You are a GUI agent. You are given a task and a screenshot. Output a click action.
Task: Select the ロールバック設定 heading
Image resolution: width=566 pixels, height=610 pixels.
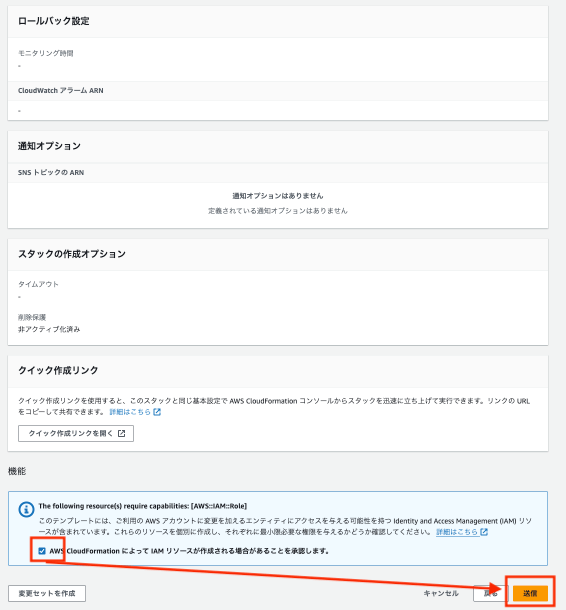(54, 21)
